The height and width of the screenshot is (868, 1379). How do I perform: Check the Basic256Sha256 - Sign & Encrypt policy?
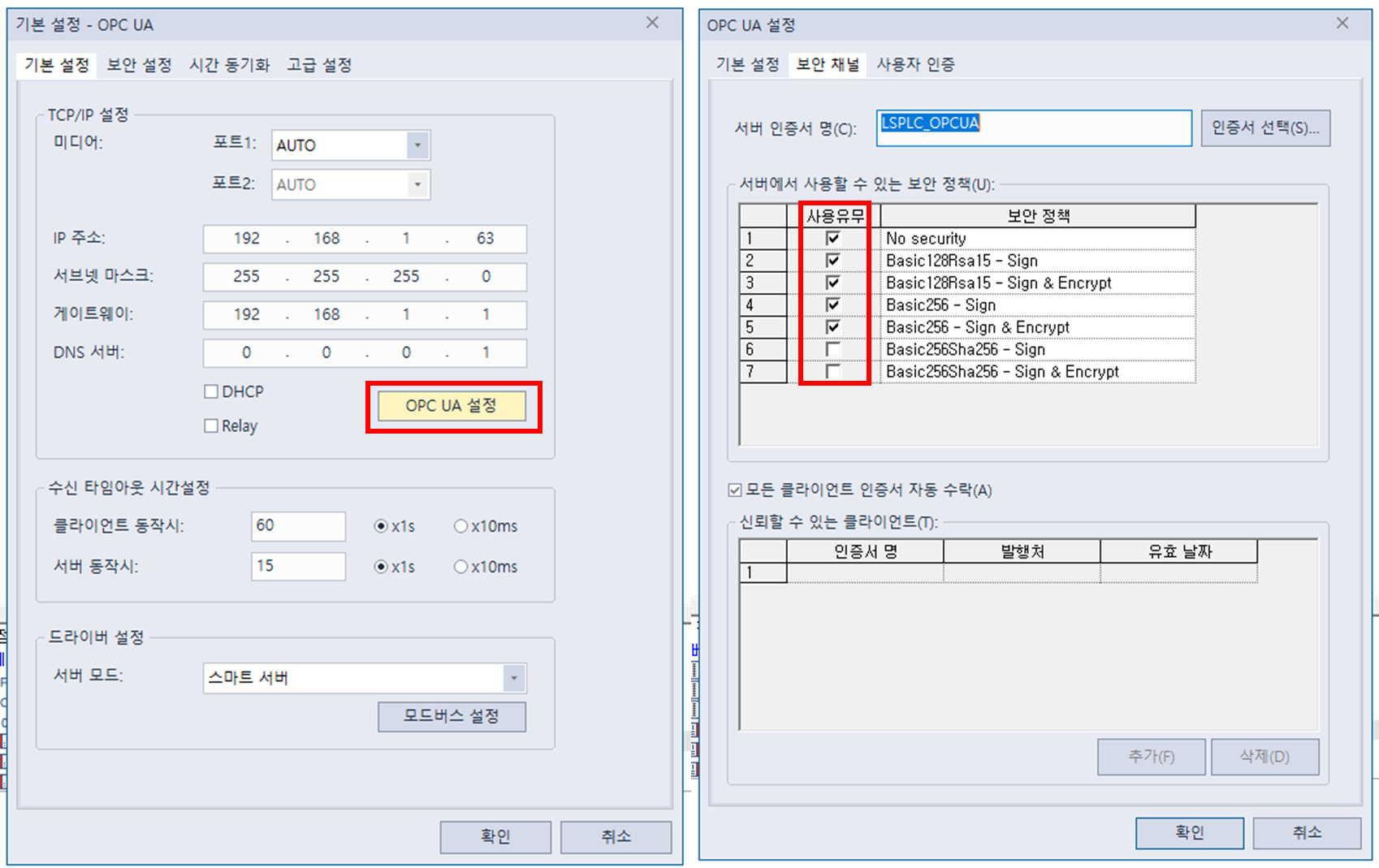coord(834,371)
